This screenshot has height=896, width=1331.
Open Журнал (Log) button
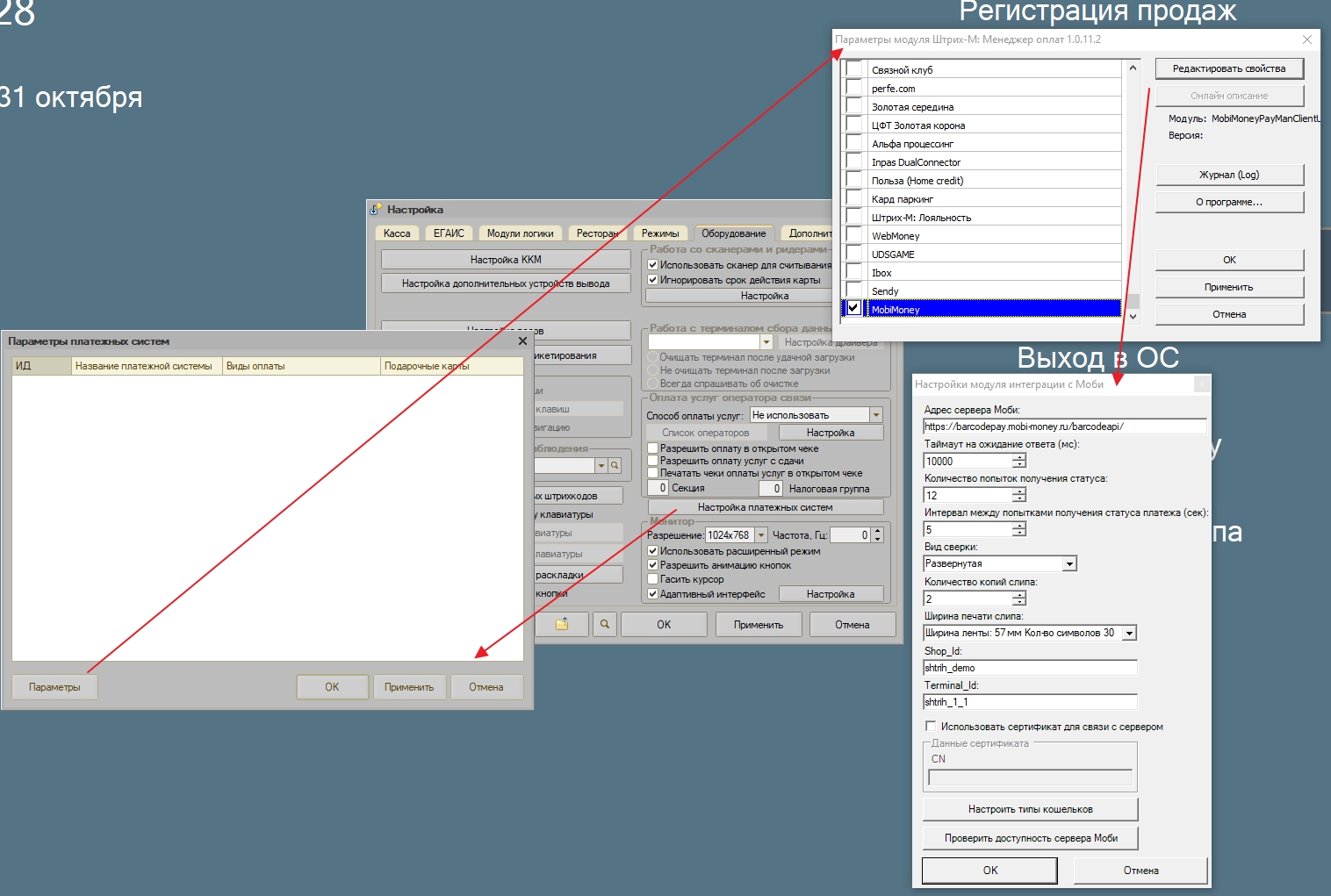[1228, 175]
